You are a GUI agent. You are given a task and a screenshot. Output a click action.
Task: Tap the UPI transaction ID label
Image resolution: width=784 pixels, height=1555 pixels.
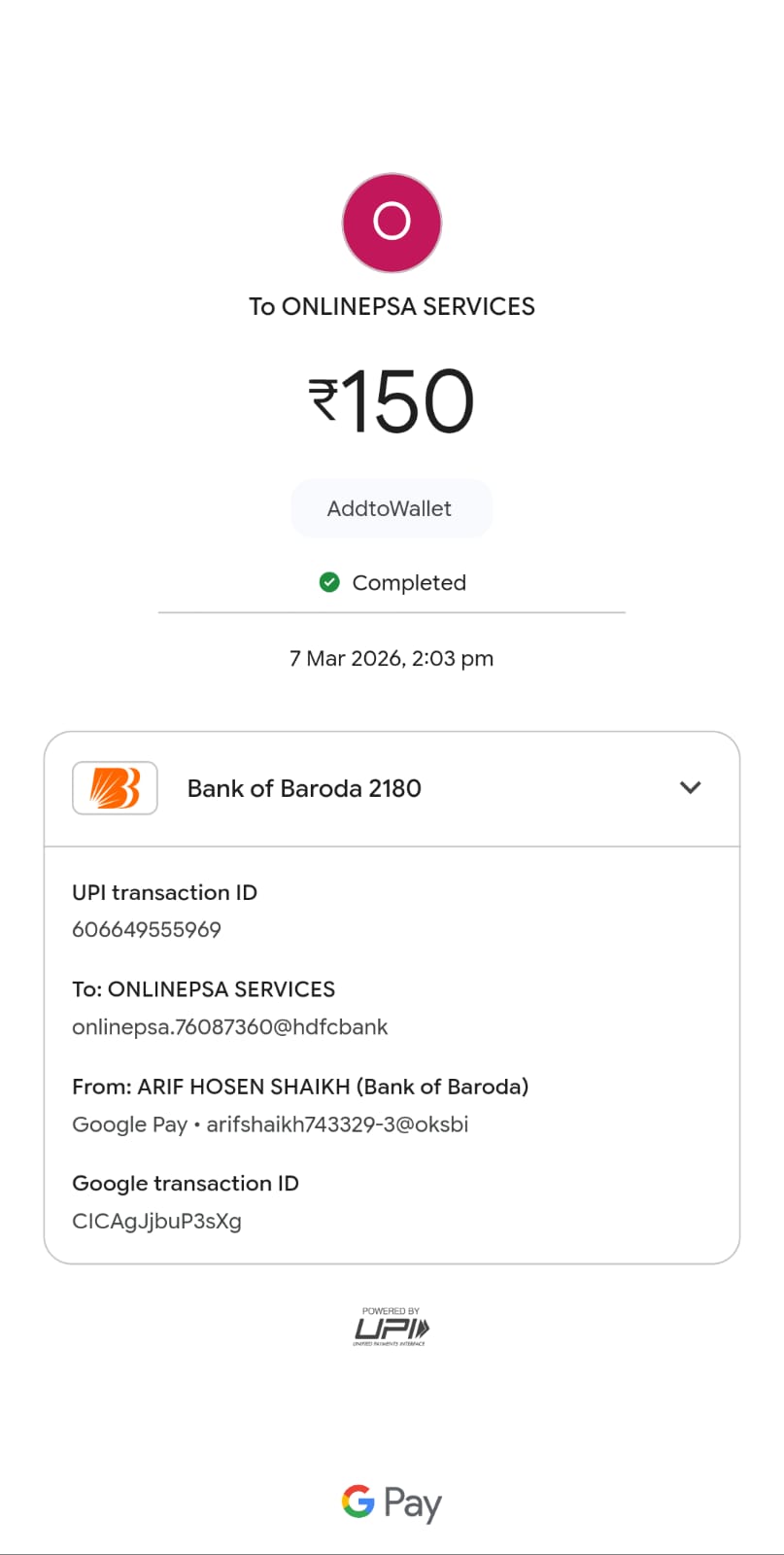tap(164, 892)
